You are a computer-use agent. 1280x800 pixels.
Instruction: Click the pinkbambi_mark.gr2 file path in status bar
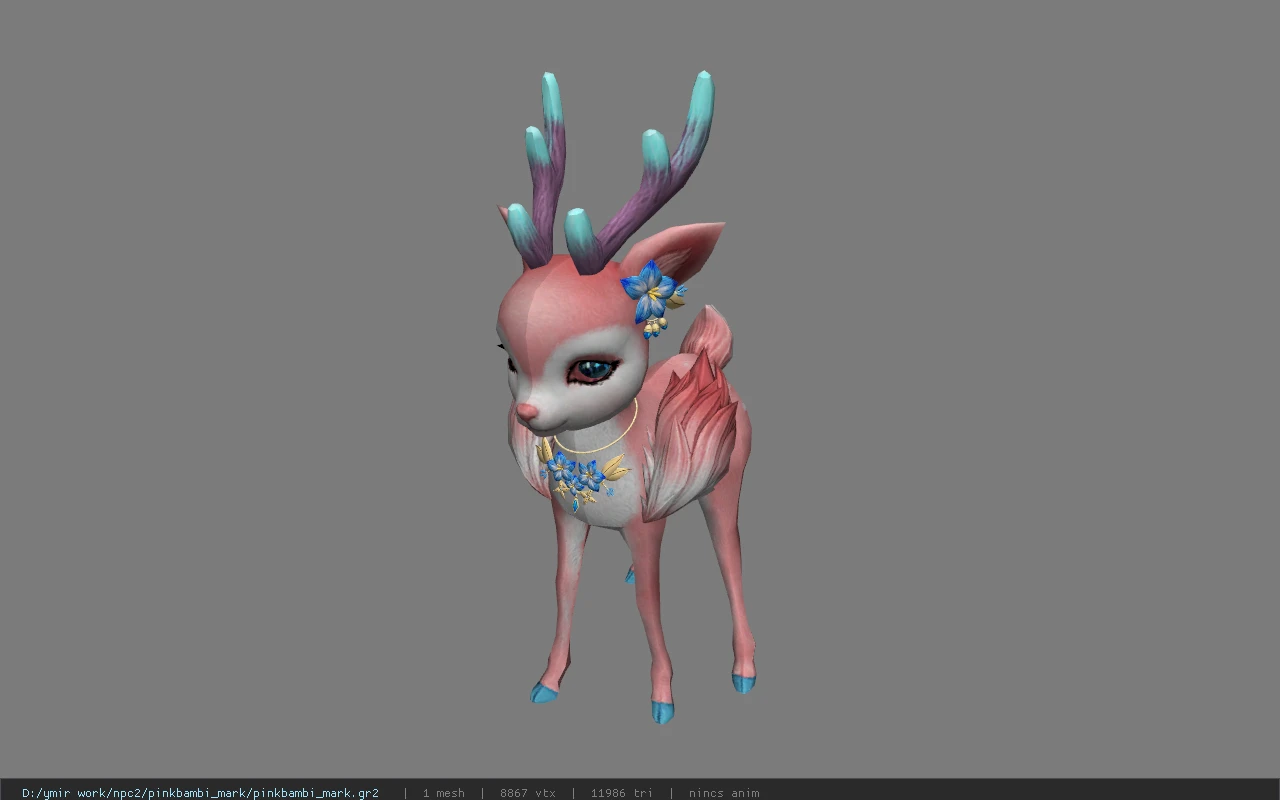[x=200, y=793]
